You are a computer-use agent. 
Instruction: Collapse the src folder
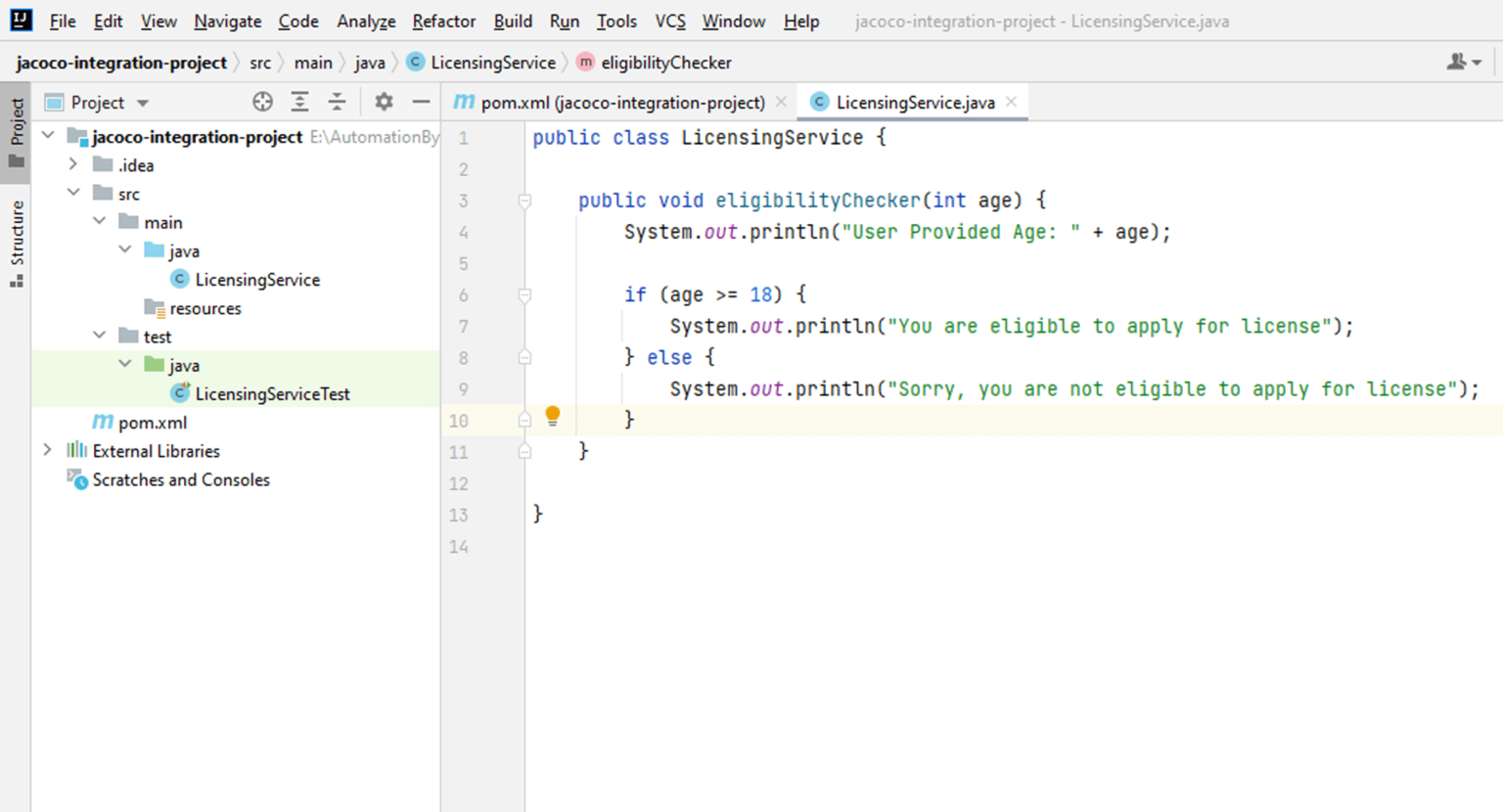73,193
